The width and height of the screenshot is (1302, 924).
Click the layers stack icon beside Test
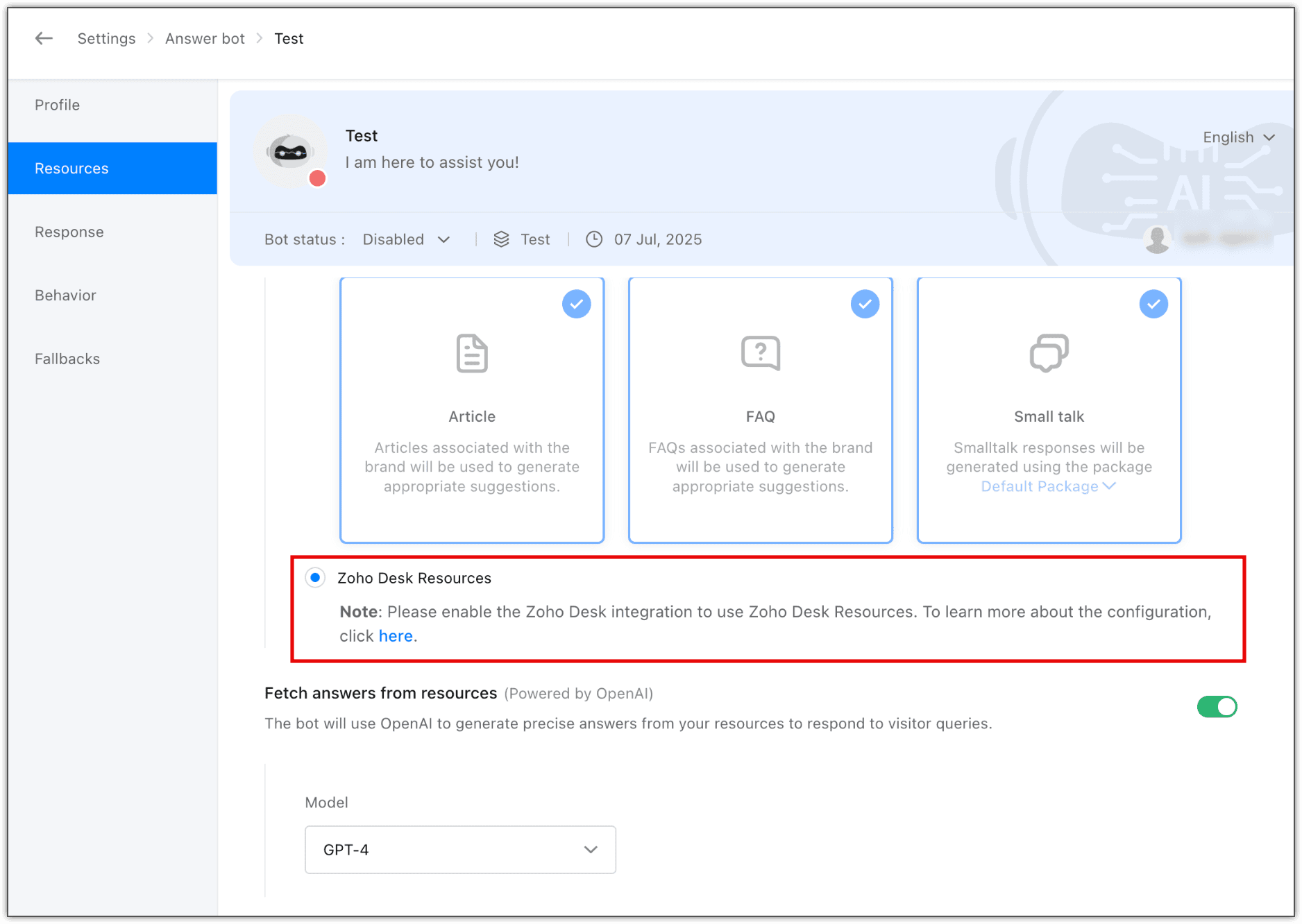point(501,239)
